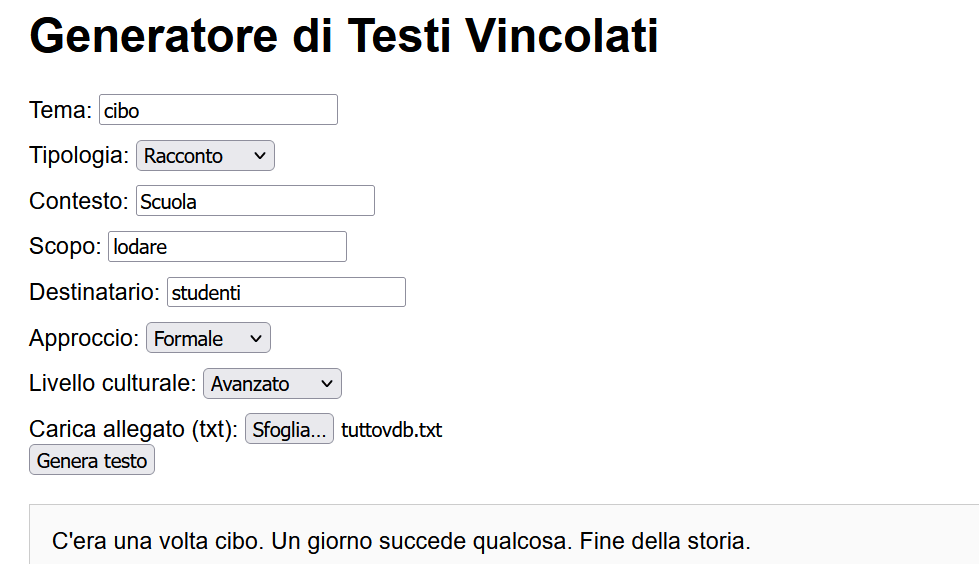Select the Scopo input containing "lodare"
This screenshot has height=564, width=979.
227,247
